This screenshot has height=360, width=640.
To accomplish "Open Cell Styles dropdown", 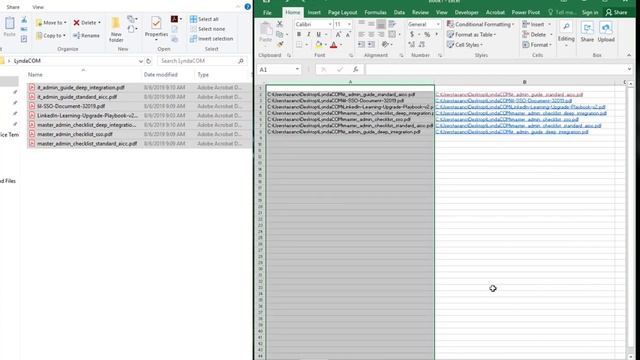I will [x=465, y=44].
